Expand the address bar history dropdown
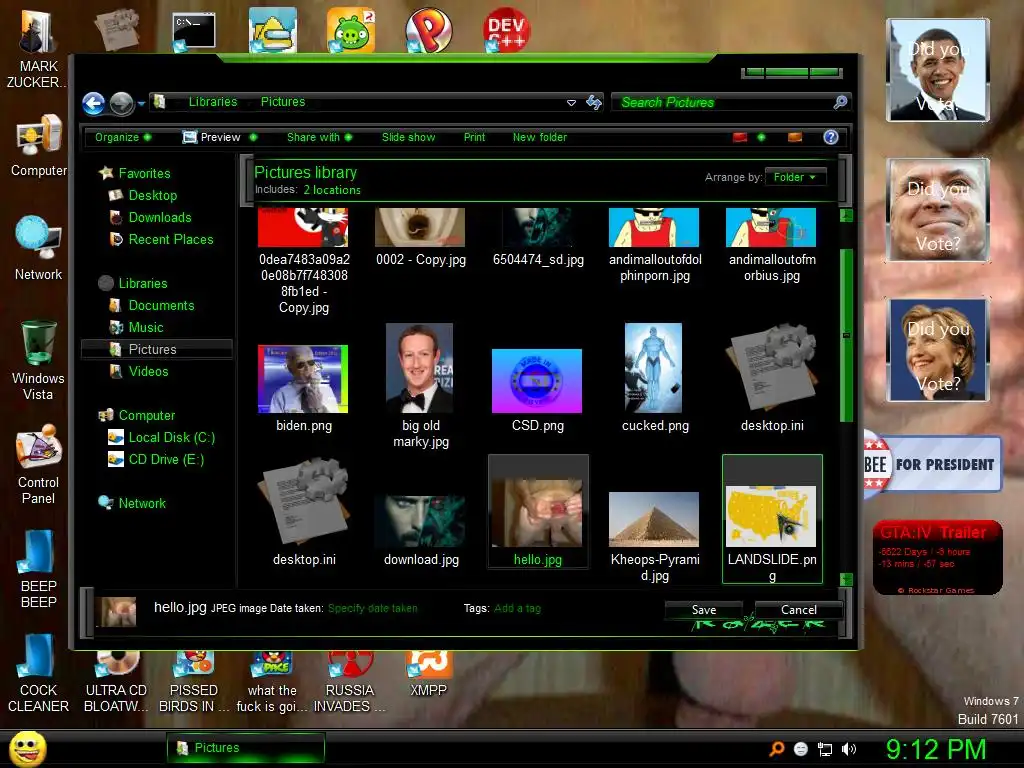 click(x=571, y=103)
